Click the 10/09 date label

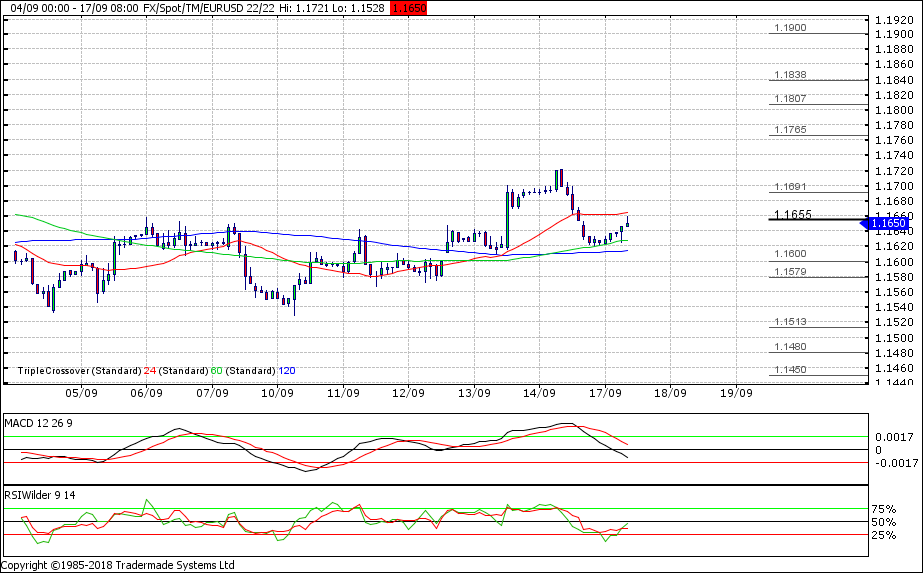tap(277, 393)
